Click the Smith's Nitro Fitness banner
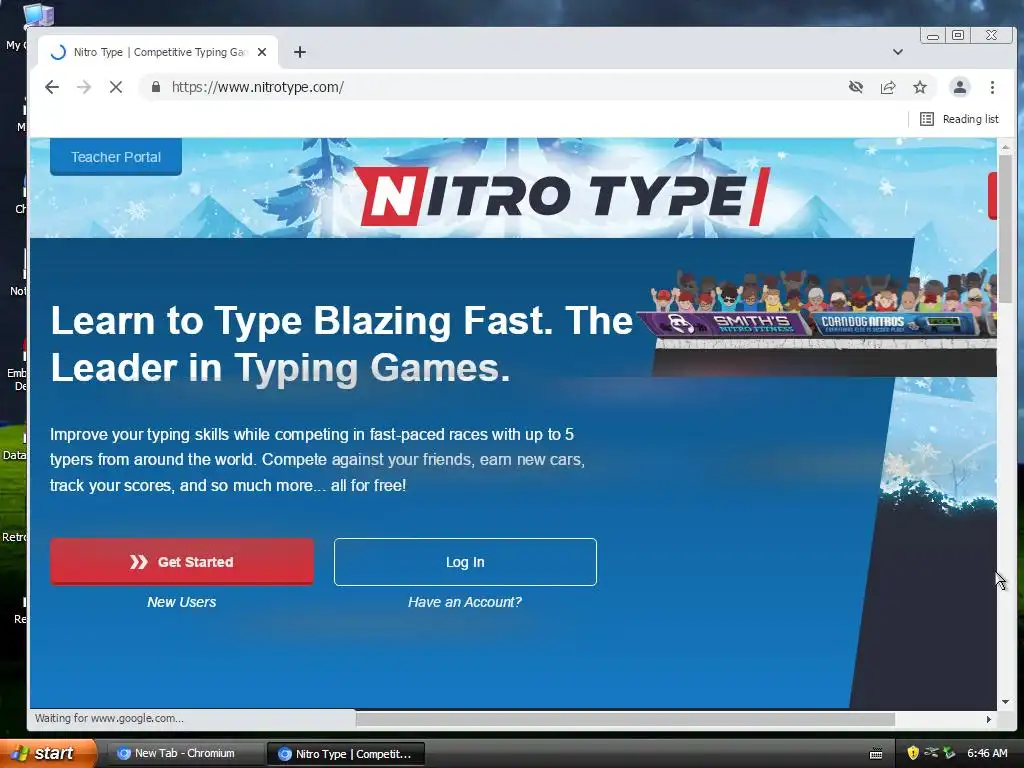The image size is (1024, 768). pyautogui.click(x=724, y=323)
